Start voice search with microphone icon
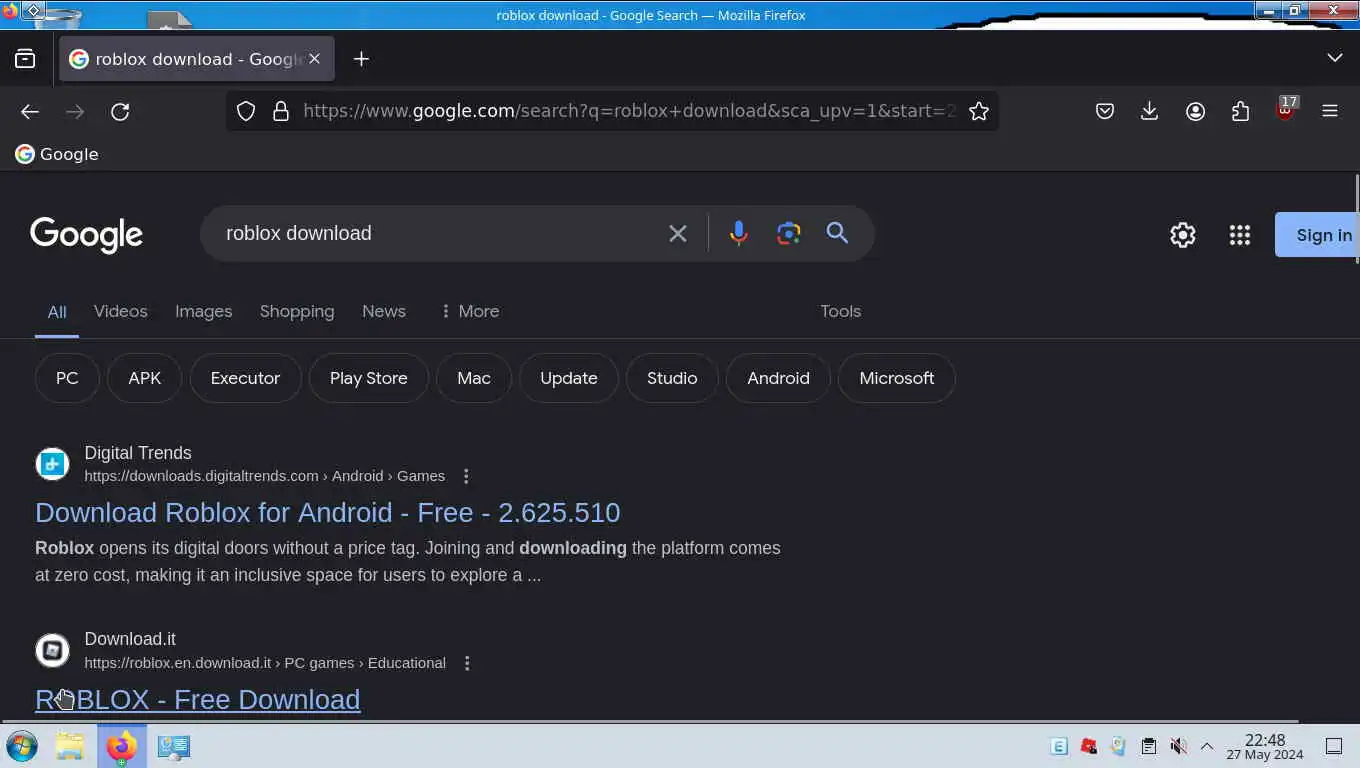The width and height of the screenshot is (1360, 768). click(738, 233)
